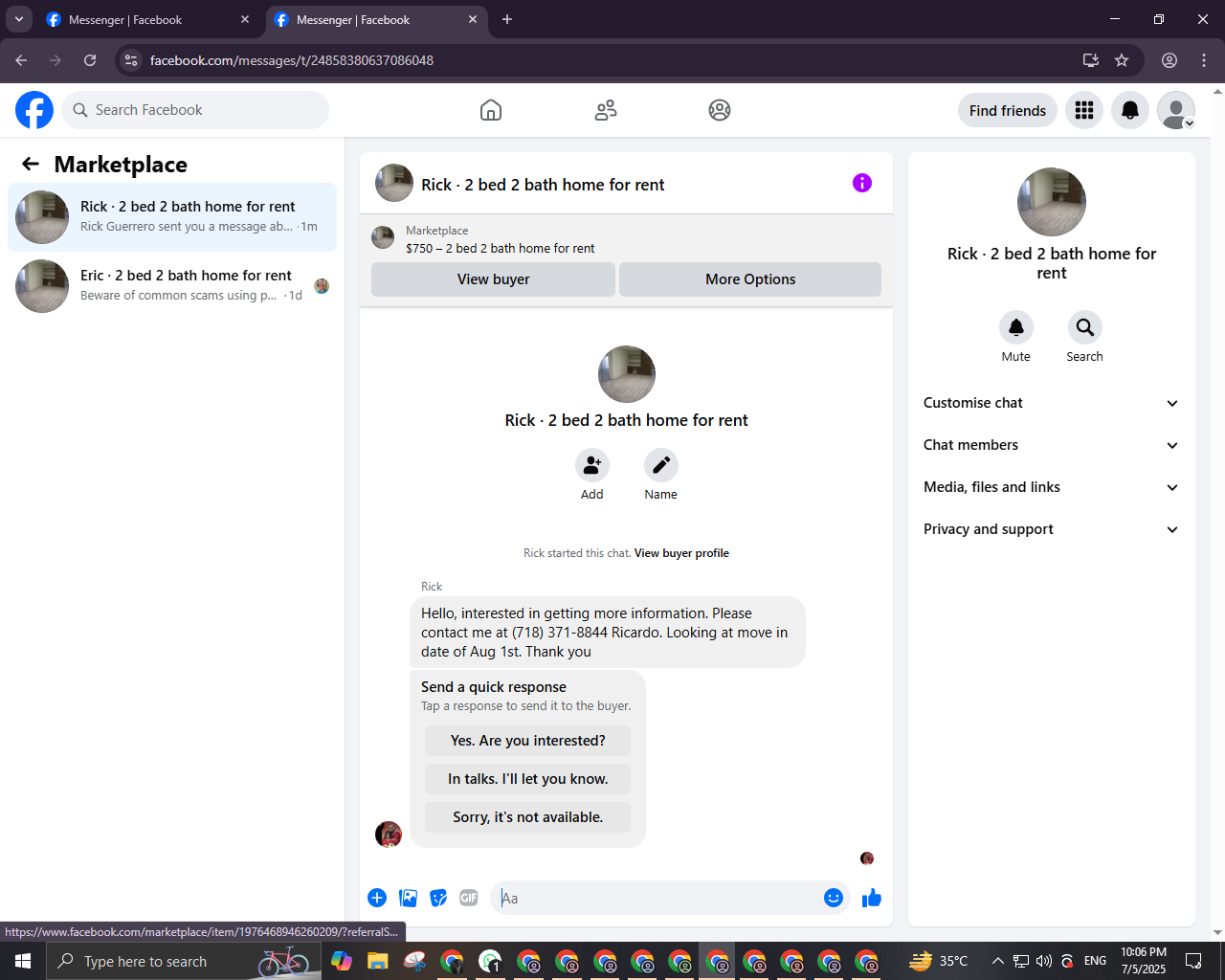View site information icon in address bar
Screen dimensions: 1225x980
tap(131, 60)
